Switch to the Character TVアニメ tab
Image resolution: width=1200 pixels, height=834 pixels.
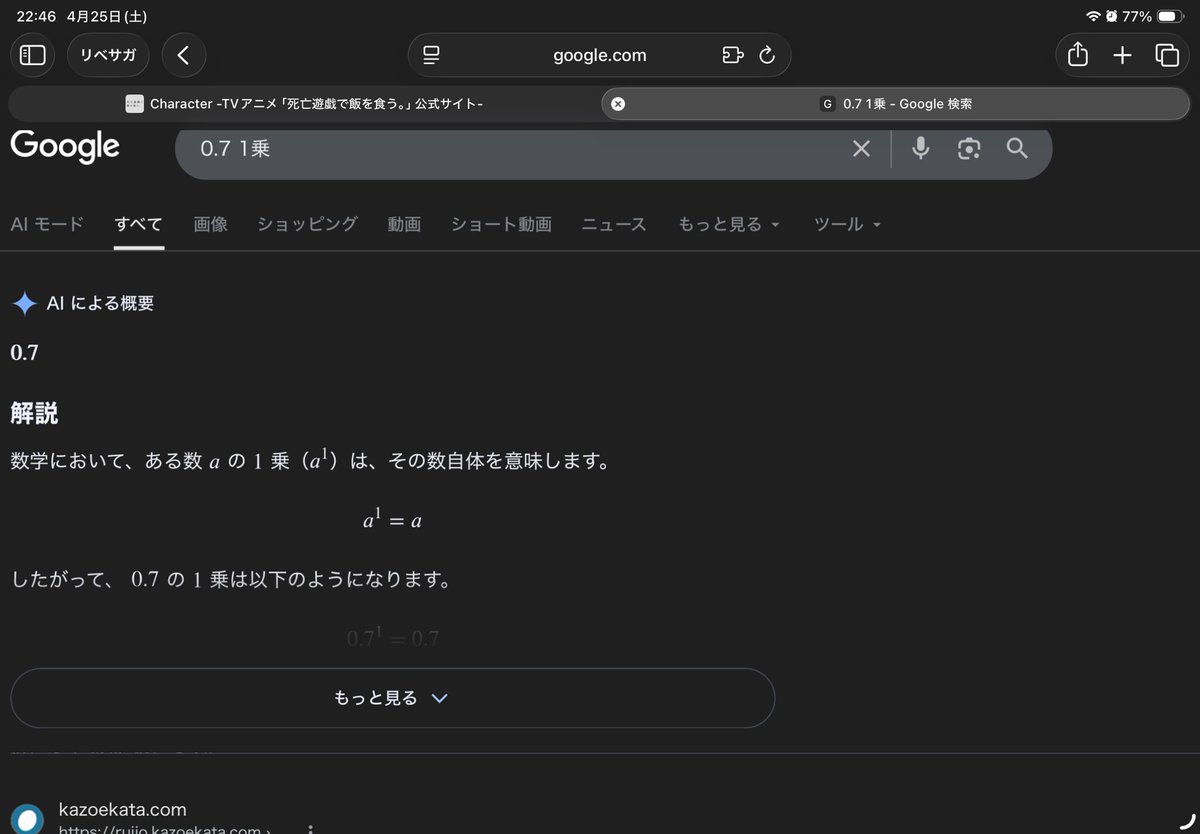[305, 103]
